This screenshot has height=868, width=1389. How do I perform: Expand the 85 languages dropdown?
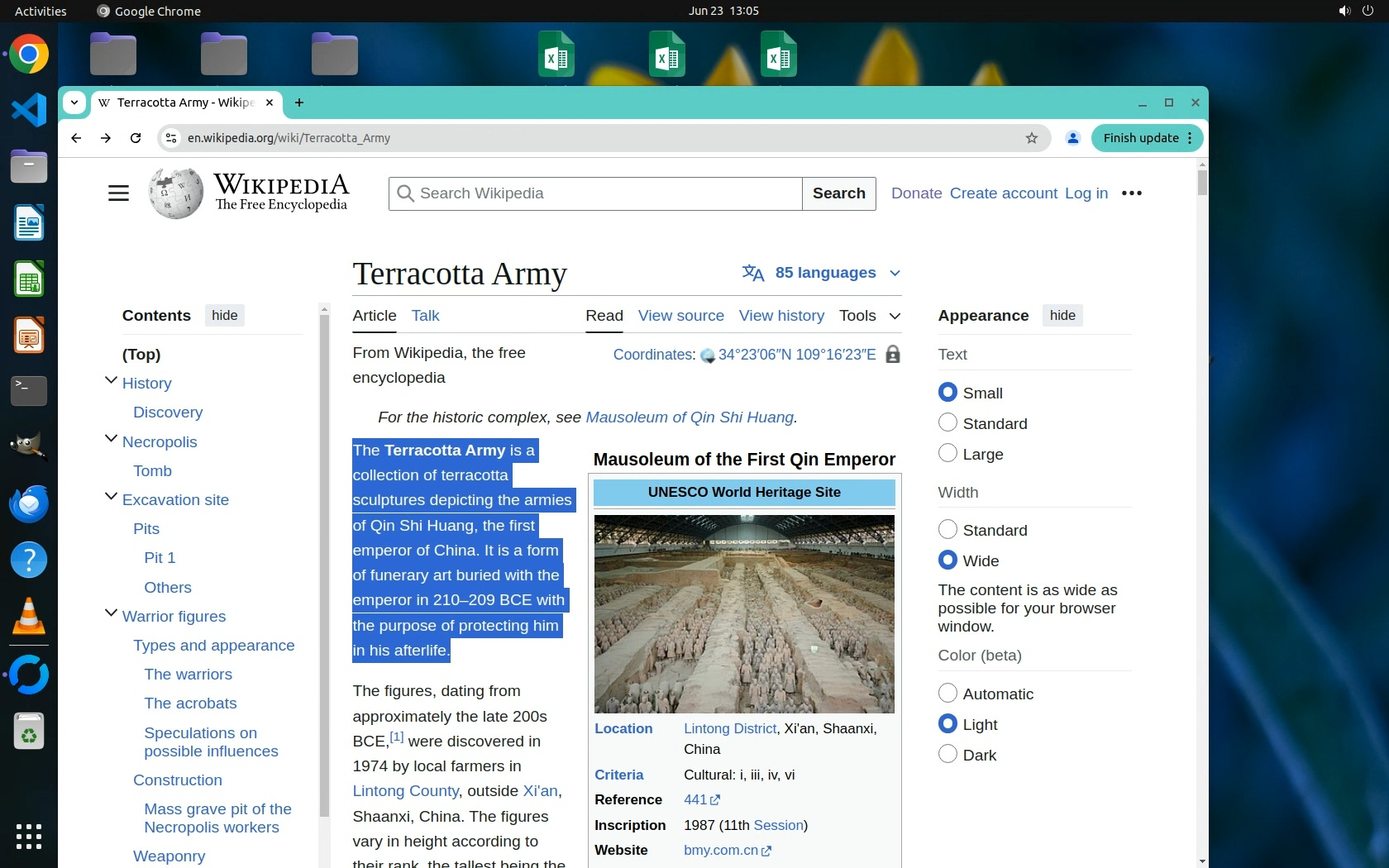pyautogui.click(x=821, y=273)
